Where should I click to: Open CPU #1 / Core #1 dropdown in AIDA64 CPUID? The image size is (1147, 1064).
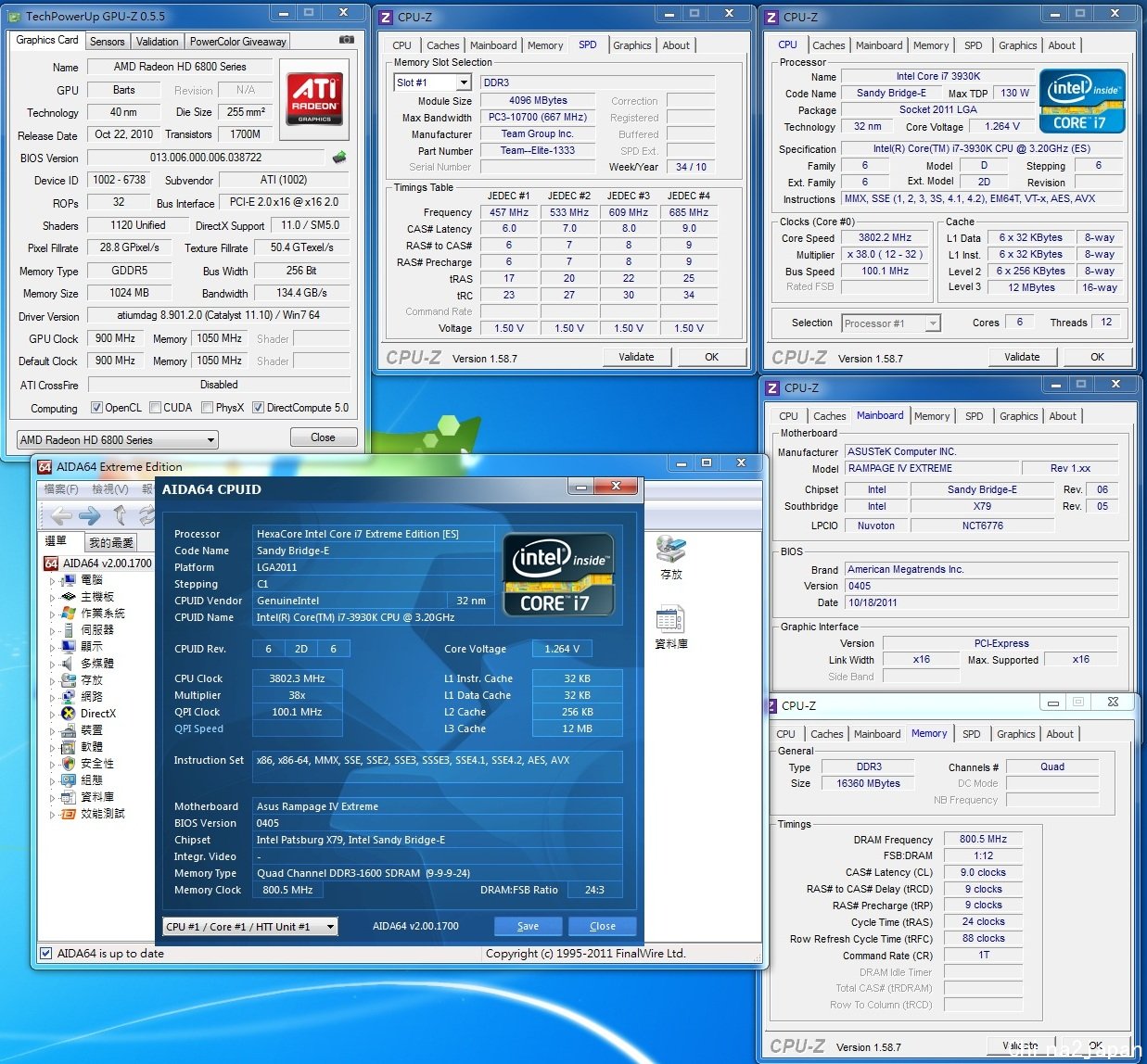[250, 926]
